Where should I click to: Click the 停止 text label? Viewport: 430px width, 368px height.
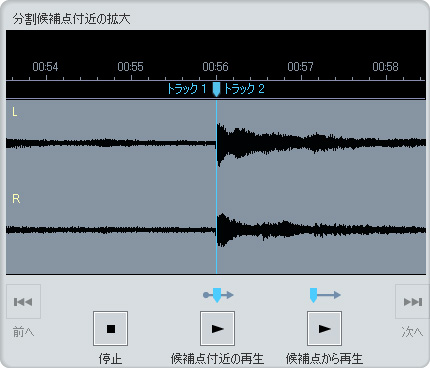pyautogui.click(x=110, y=359)
